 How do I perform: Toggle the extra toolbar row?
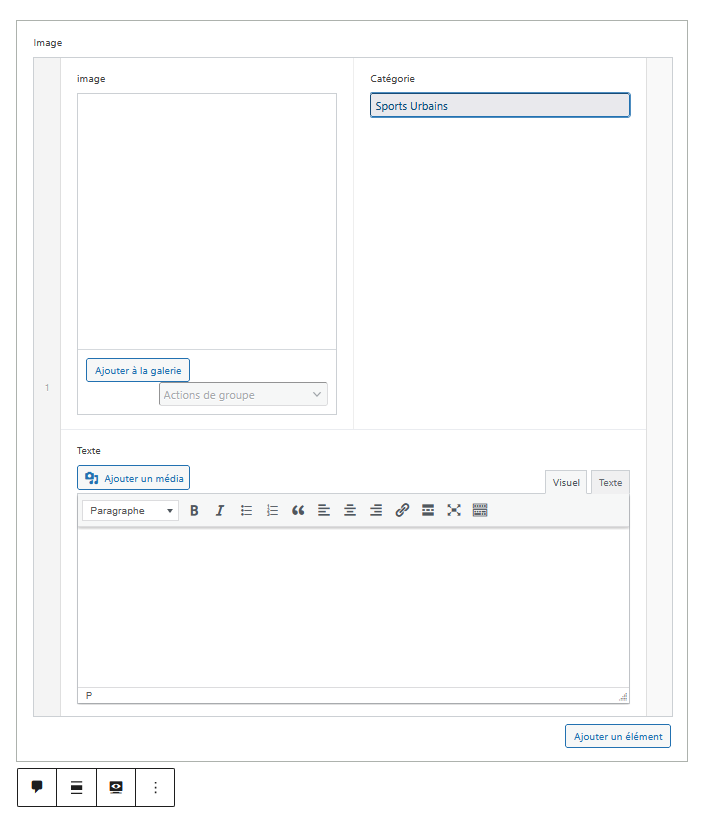pyautogui.click(x=480, y=510)
